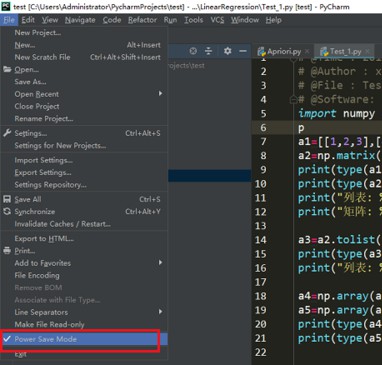Choose Export Settings... entry
Screen dimensions: 382x365
(x=83, y=173)
